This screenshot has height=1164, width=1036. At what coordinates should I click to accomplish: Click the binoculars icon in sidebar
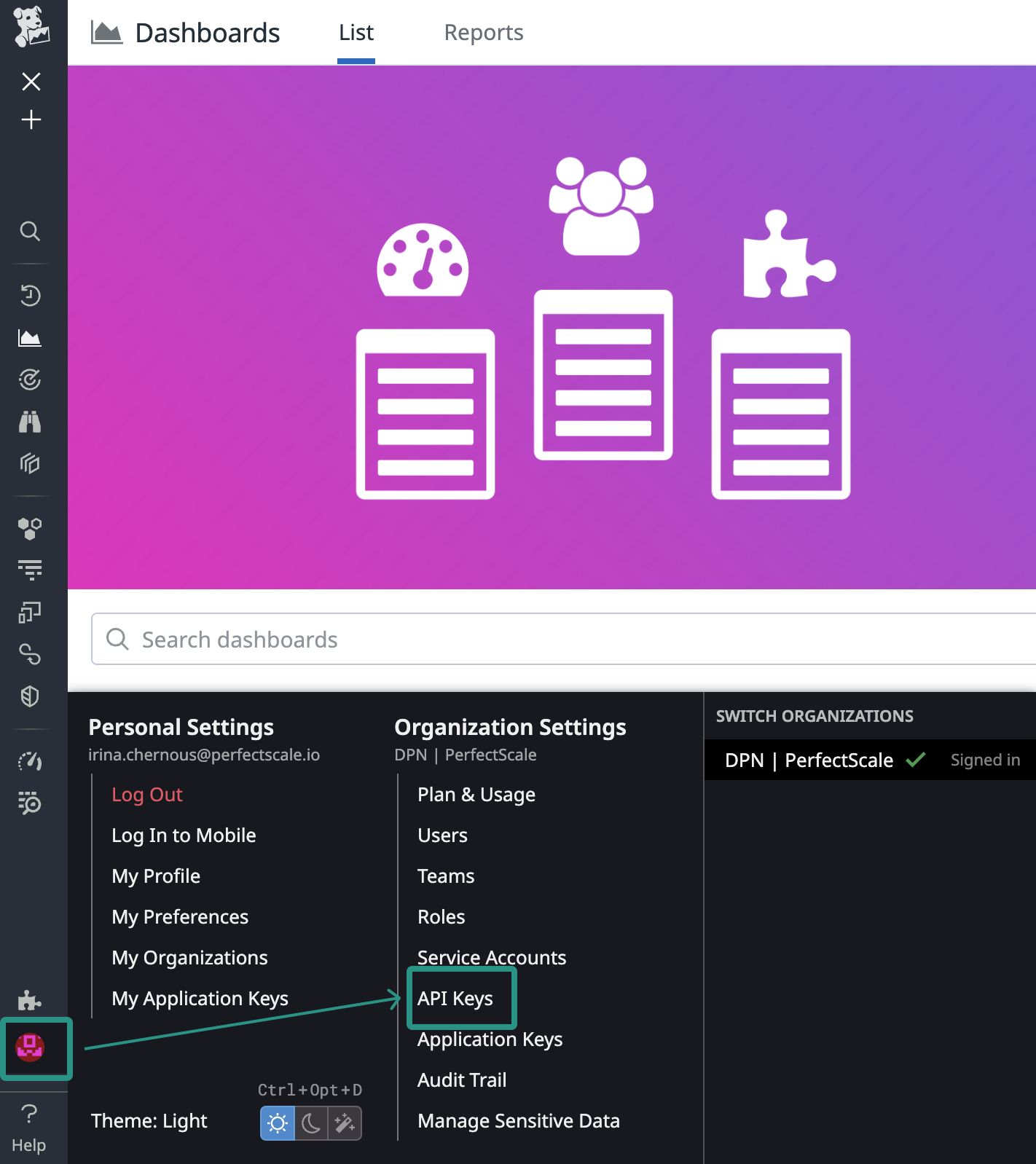coord(30,422)
